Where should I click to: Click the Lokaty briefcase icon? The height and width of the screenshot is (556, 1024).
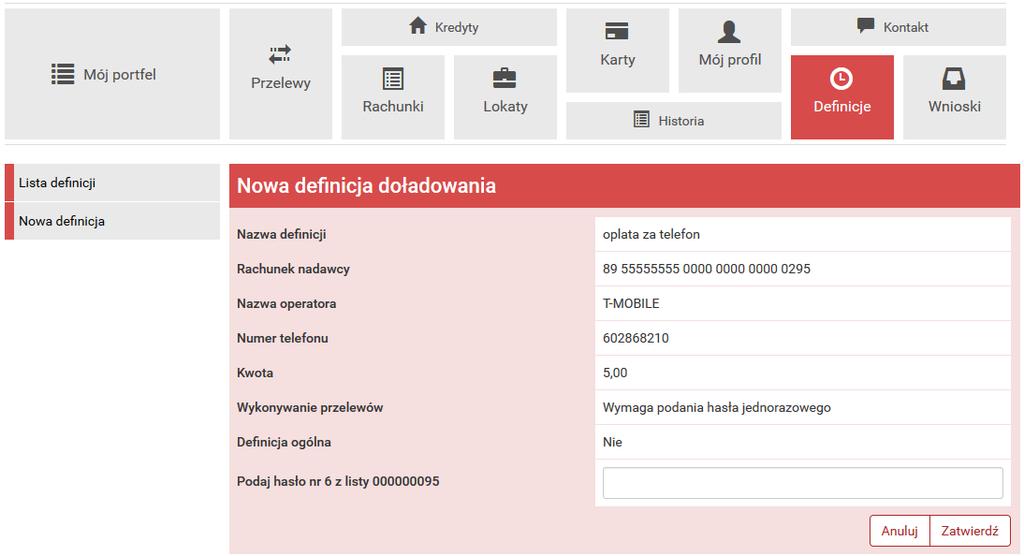(x=505, y=78)
